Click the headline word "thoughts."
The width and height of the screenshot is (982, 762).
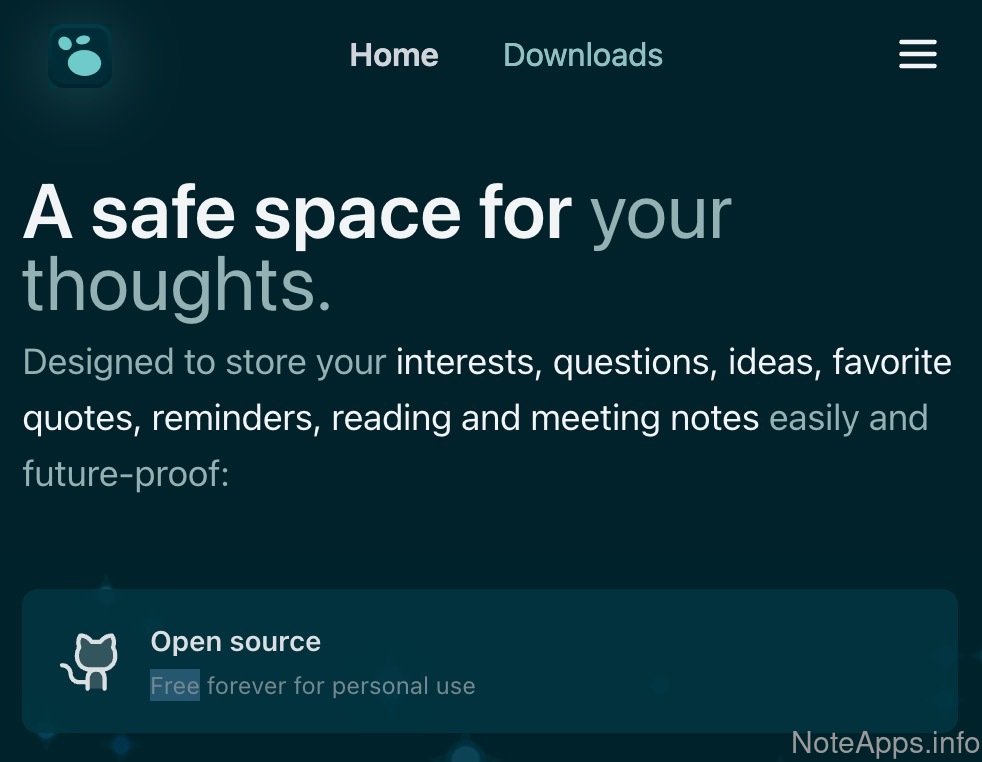(x=176, y=284)
